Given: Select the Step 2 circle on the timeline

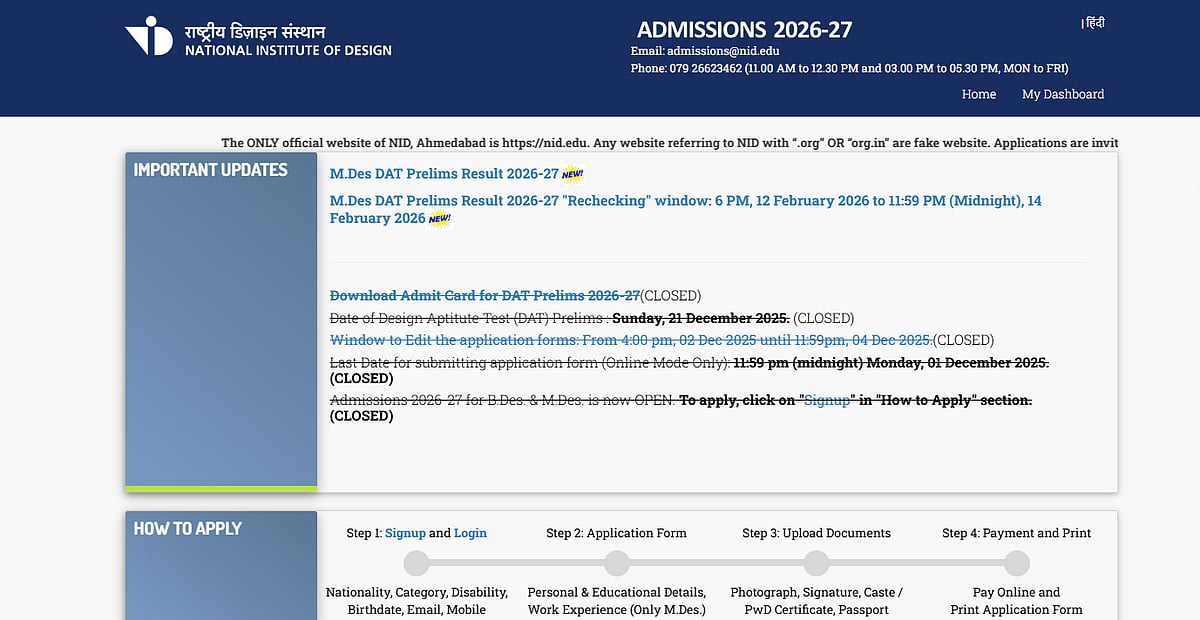Looking at the screenshot, I should pos(616,561).
